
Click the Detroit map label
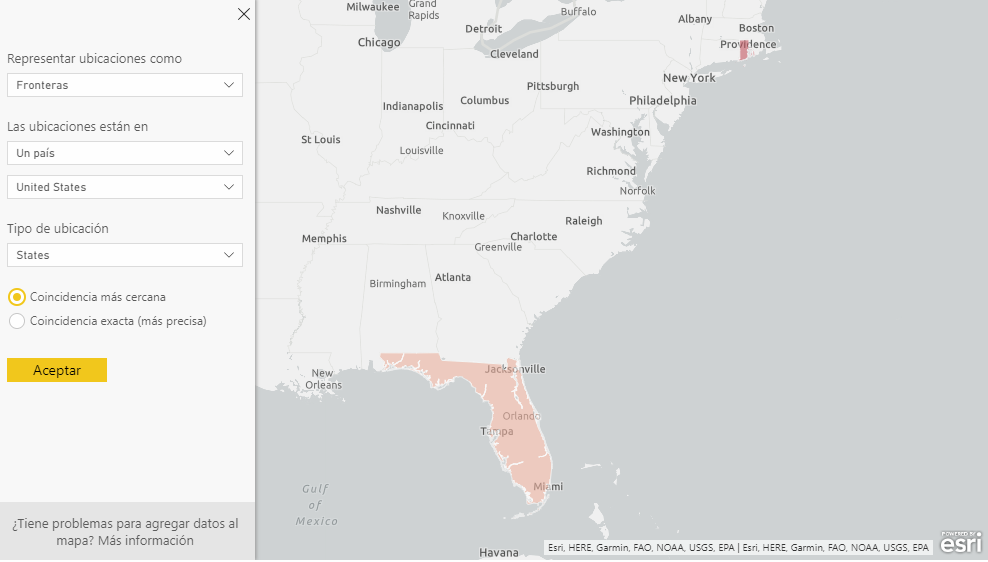(x=483, y=28)
